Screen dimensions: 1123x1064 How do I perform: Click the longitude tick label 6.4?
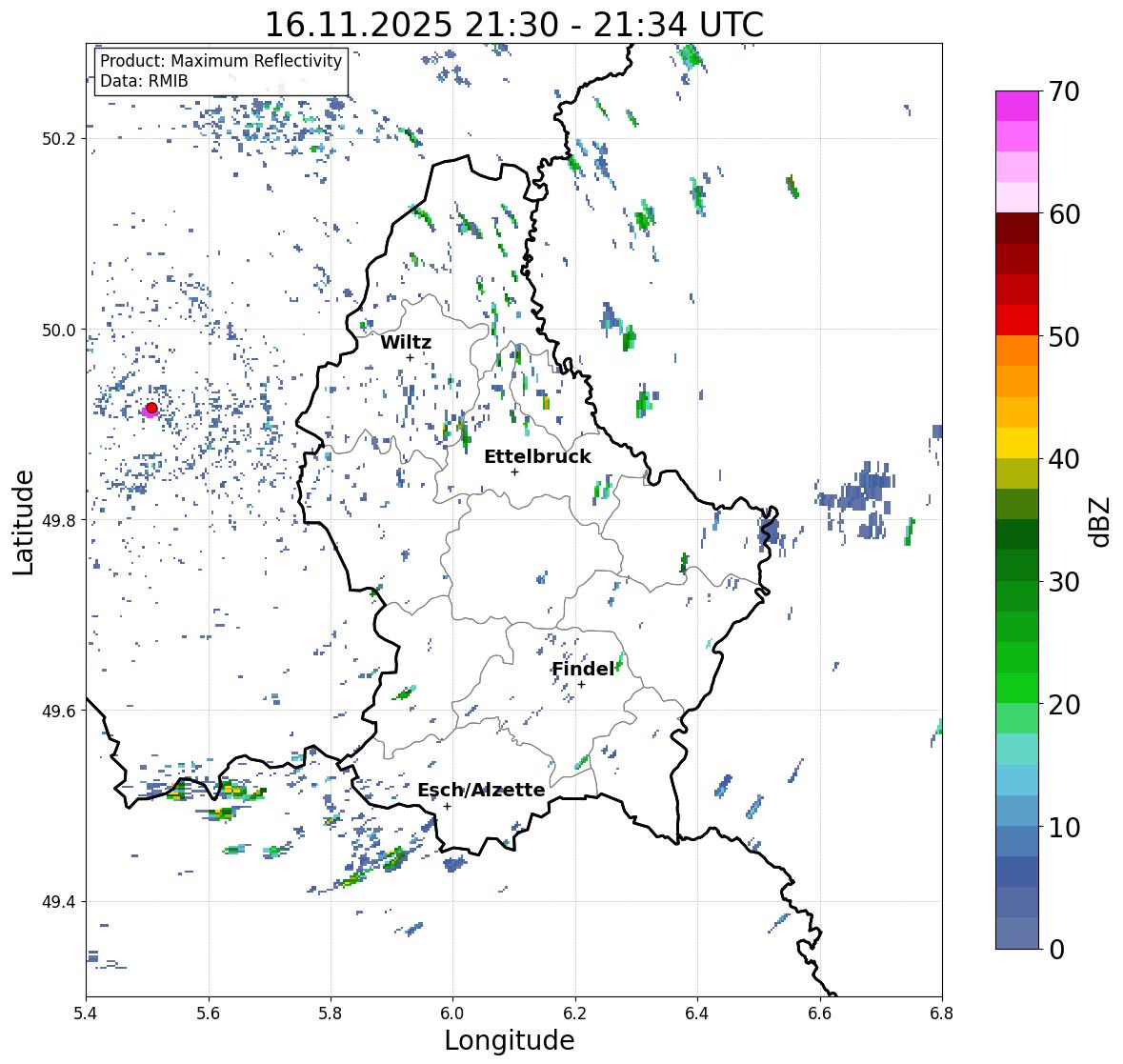697,1014
